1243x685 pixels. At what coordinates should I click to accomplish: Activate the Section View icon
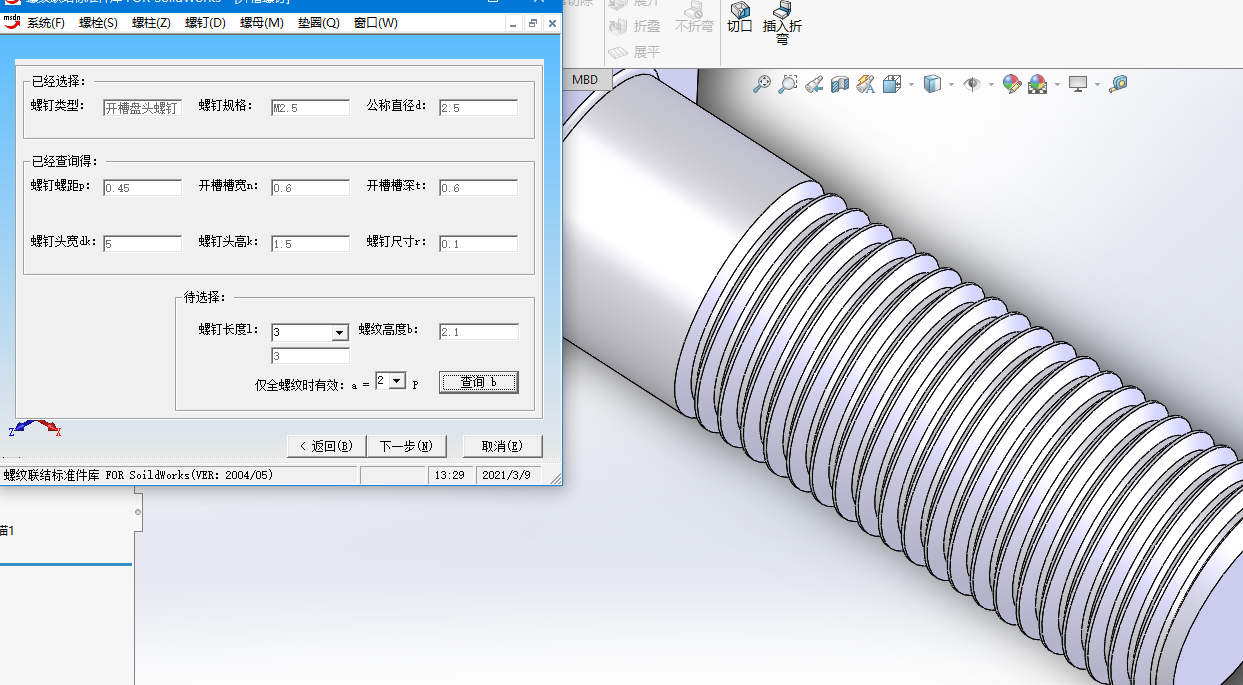[x=840, y=84]
